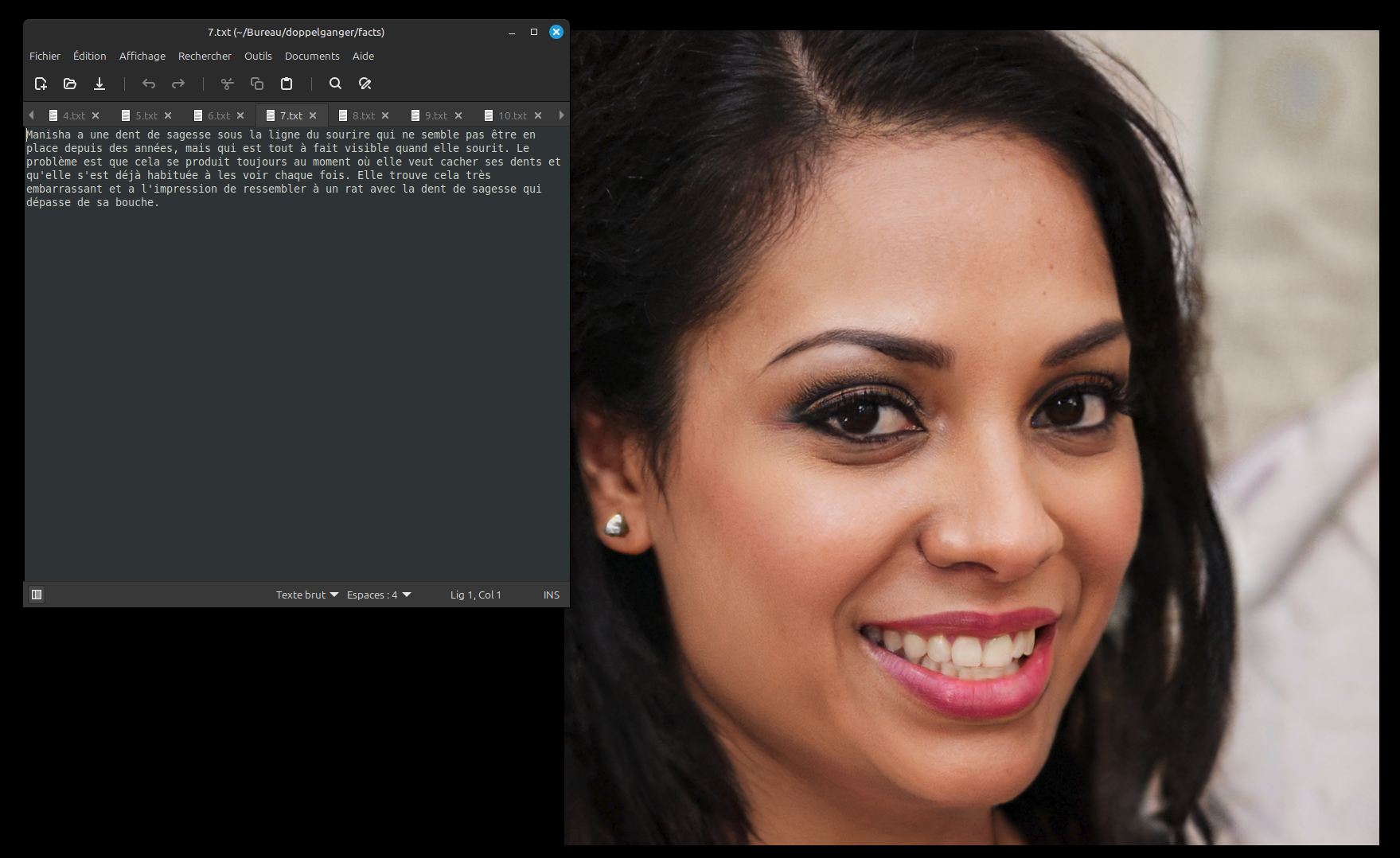Save the document using download-arrow icon
The image size is (1400, 858).
[99, 84]
